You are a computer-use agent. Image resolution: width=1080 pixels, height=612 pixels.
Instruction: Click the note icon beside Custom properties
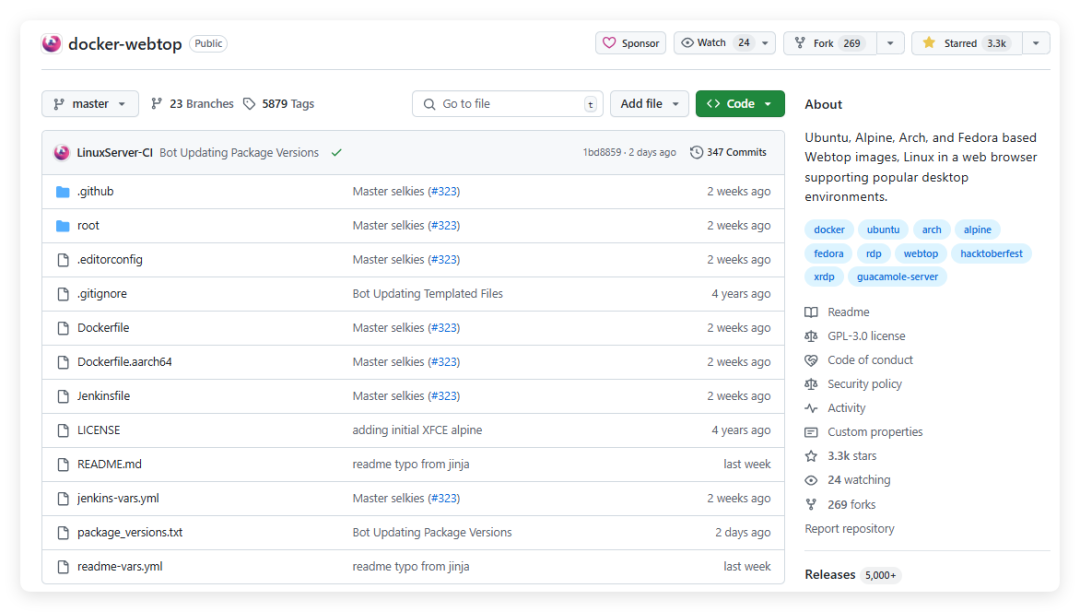coord(811,432)
